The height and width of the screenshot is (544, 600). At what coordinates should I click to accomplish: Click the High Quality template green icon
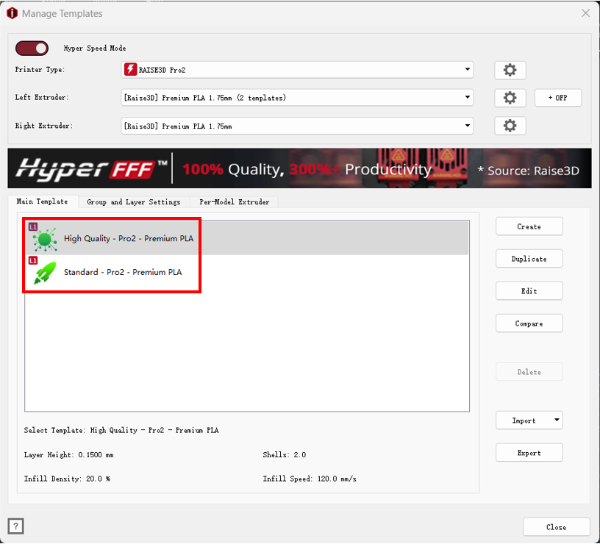coord(45,240)
